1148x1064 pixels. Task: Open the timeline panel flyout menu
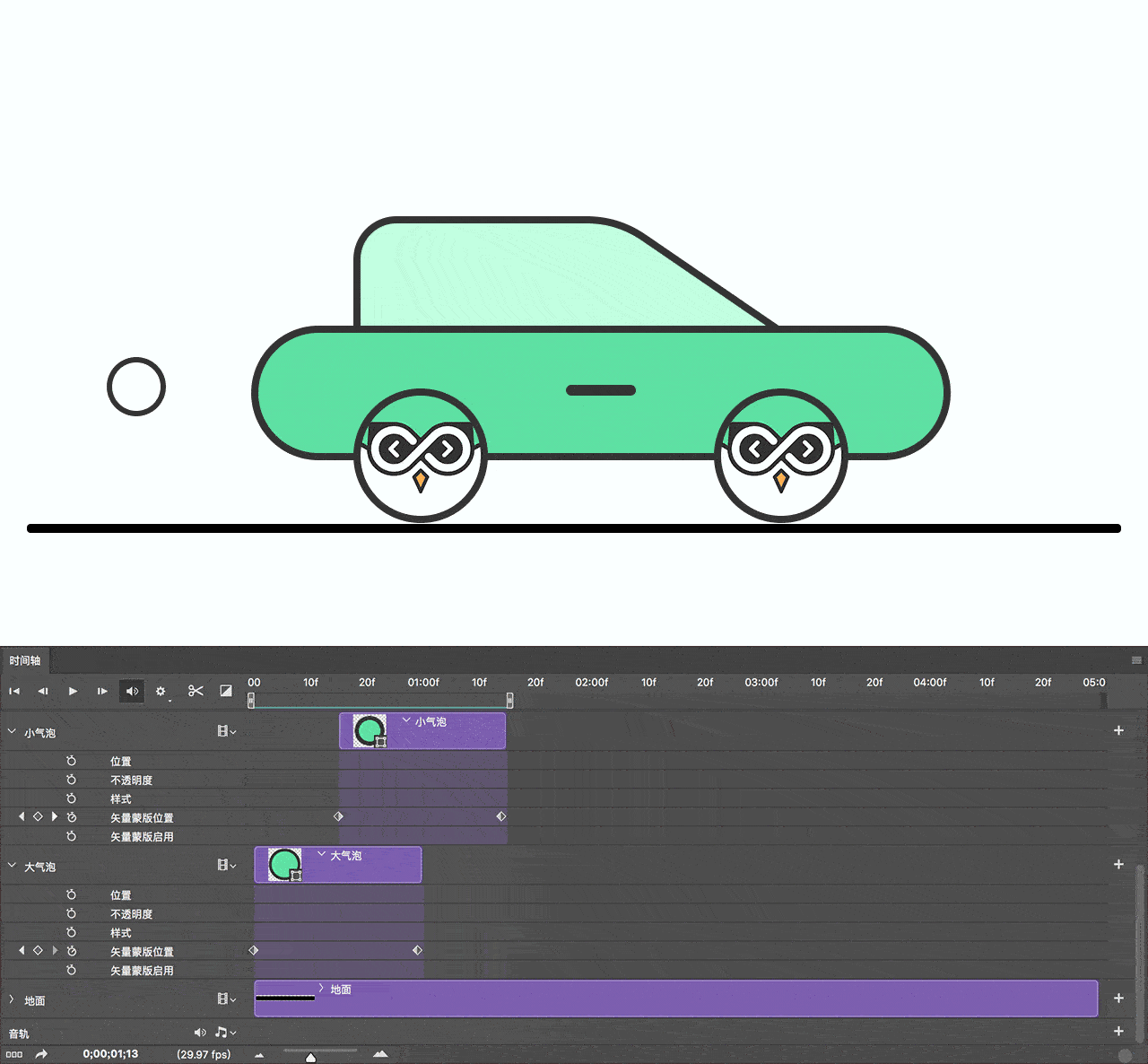(x=1136, y=660)
